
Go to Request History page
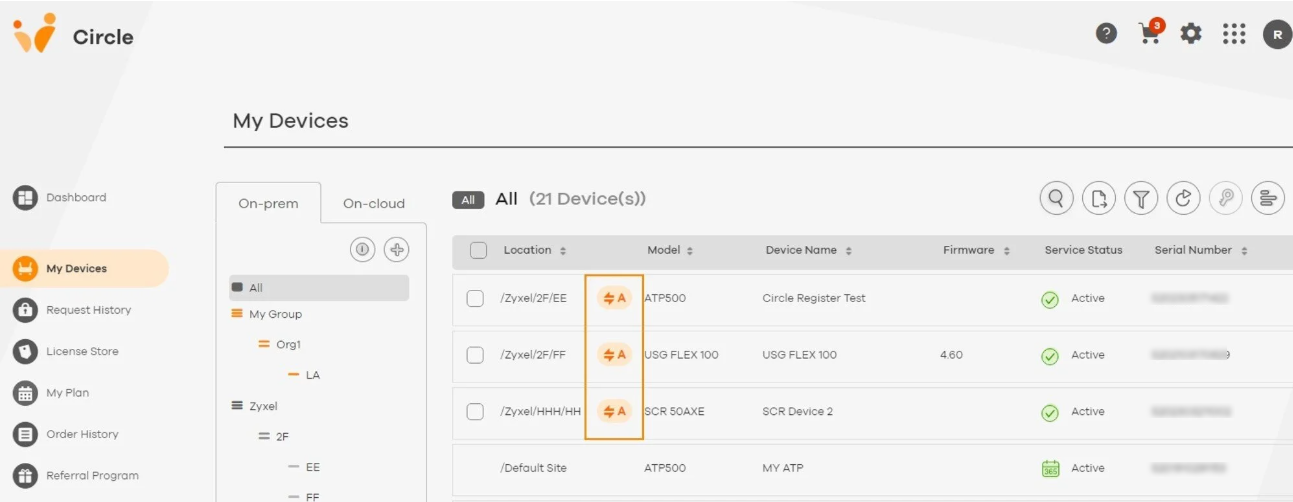pos(88,310)
